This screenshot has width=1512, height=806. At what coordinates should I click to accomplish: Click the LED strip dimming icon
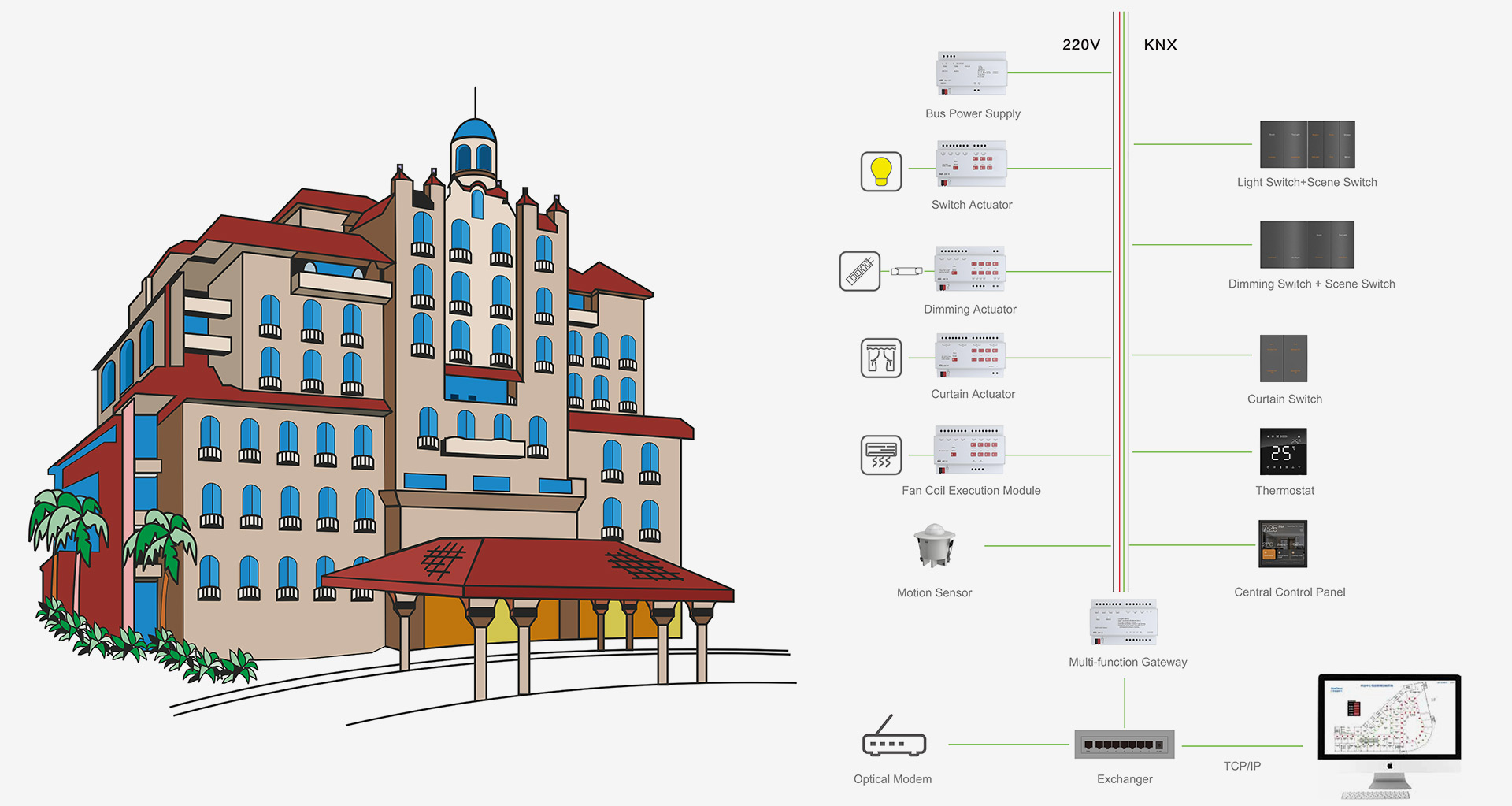[x=860, y=271]
